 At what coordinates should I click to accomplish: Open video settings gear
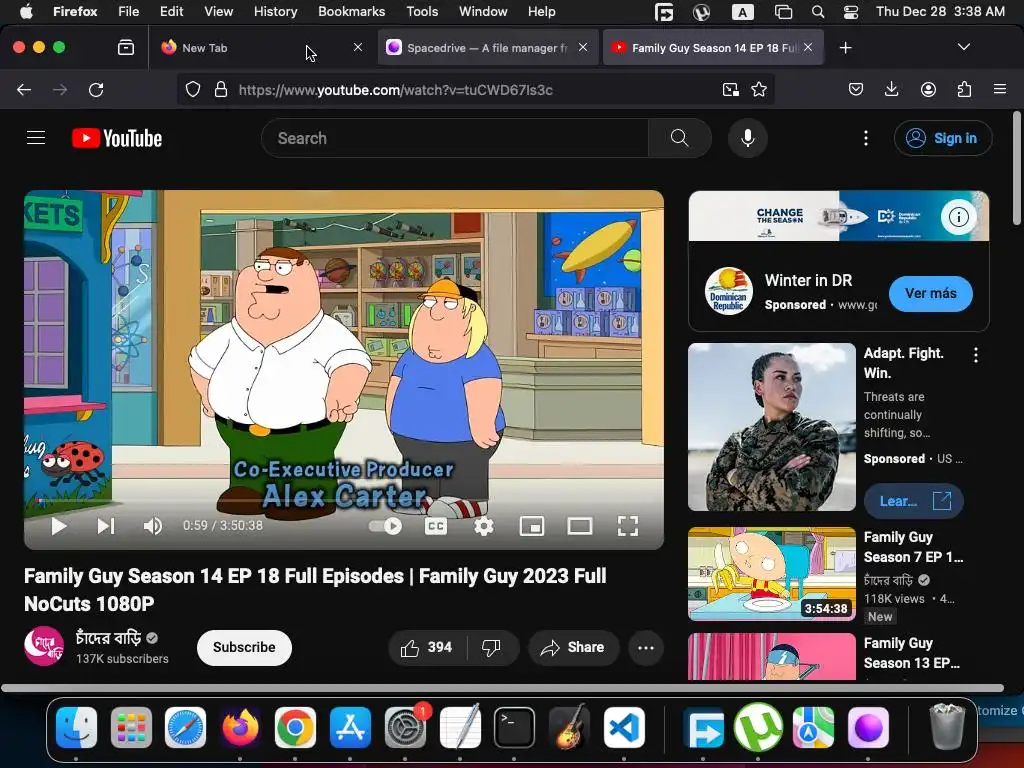(484, 526)
